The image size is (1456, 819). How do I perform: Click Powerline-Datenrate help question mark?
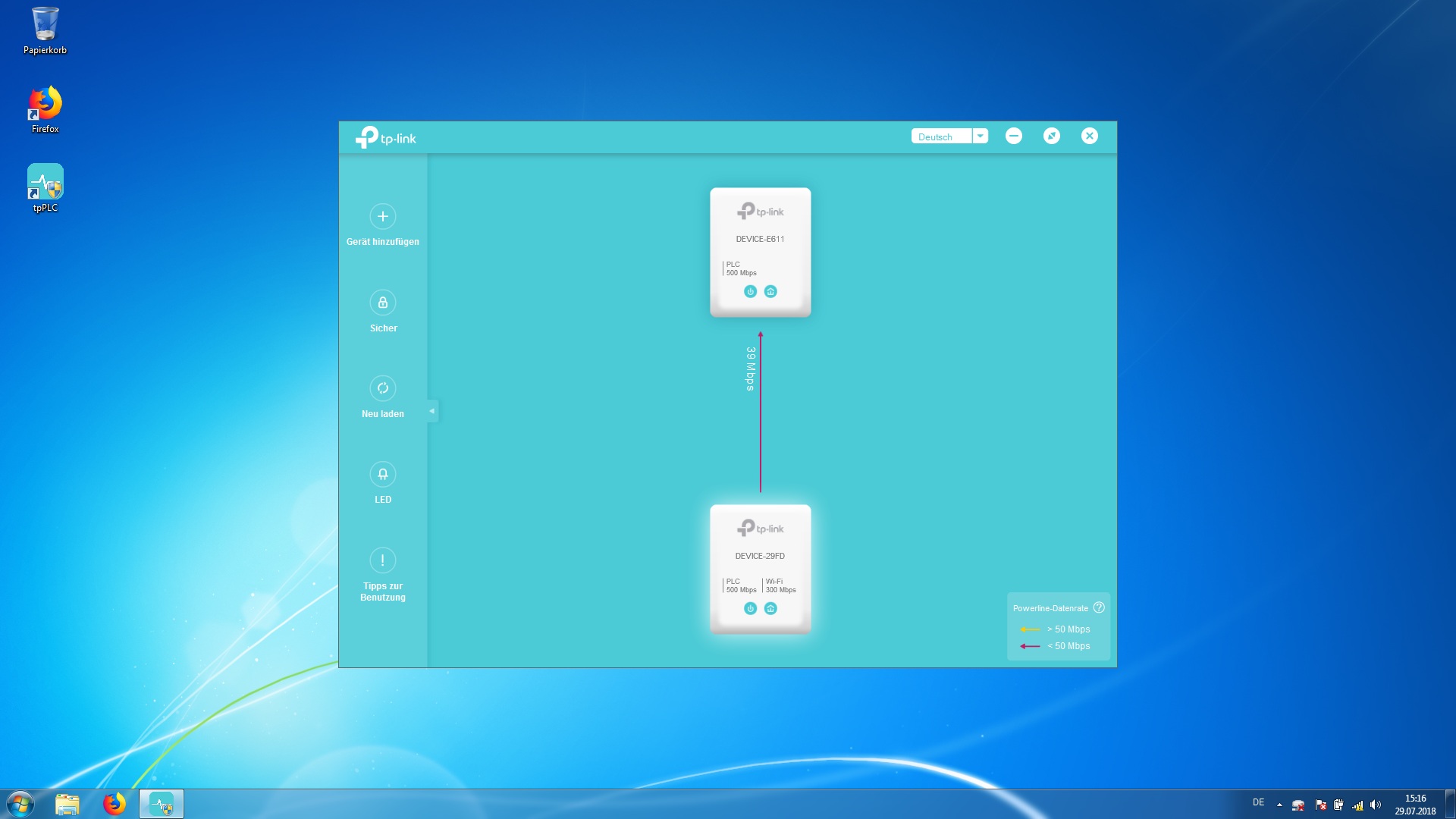pos(1099,608)
